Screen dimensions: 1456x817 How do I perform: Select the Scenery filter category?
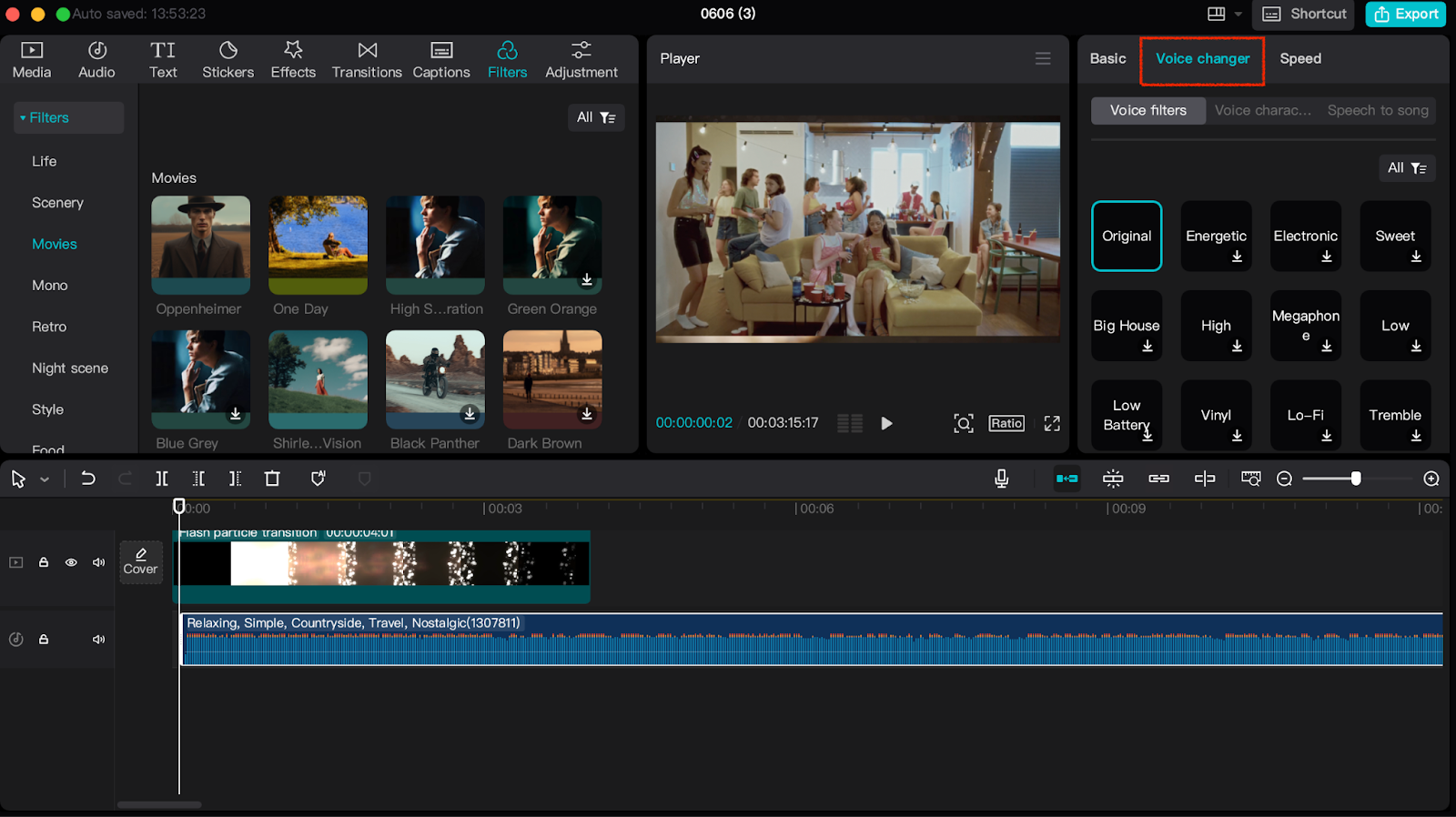pyautogui.click(x=57, y=203)
